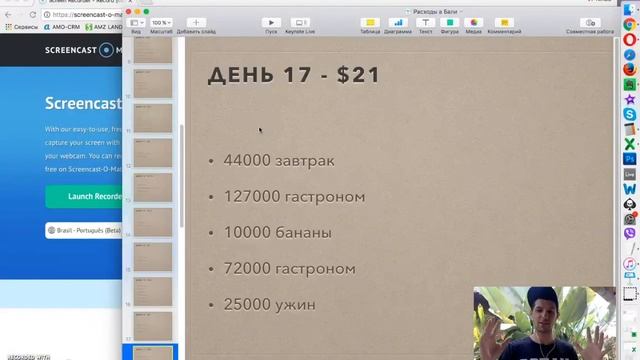Add a comment with the Комментарий icon

click(x=504, y=23)
